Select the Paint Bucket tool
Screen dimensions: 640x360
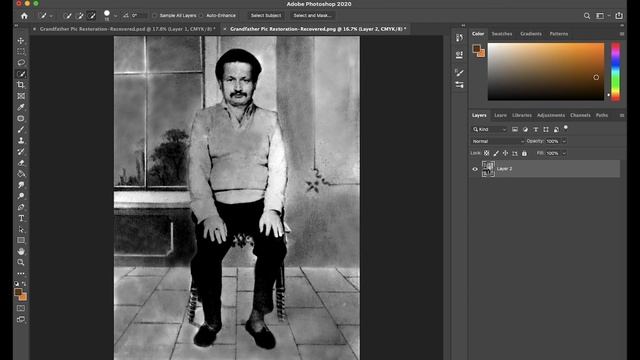(x=21, y=174)
